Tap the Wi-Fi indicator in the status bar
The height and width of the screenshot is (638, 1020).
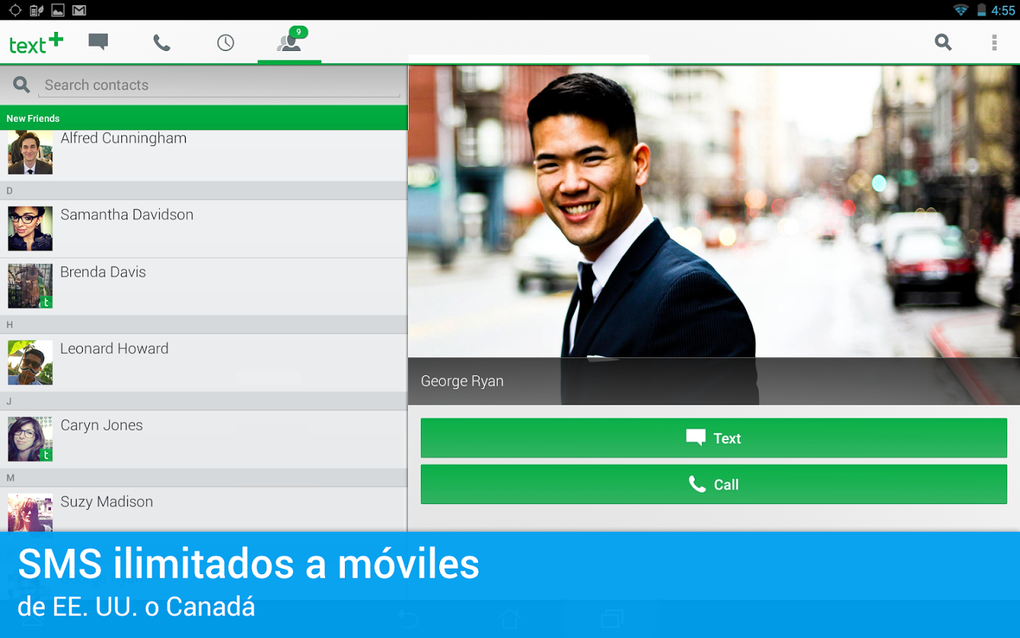pyautogui.click(x=961, y=9)
